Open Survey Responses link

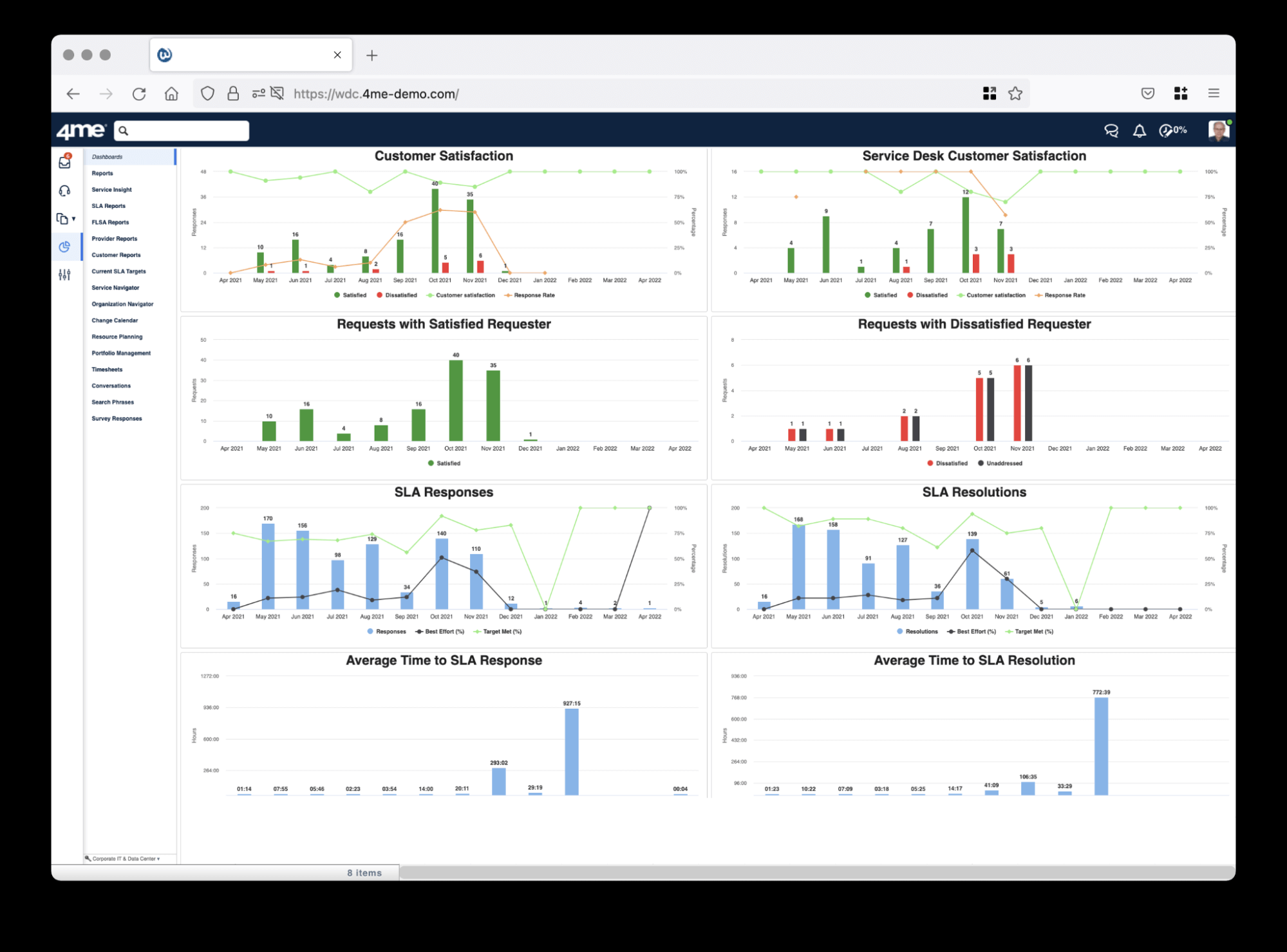tap(117, 418)
